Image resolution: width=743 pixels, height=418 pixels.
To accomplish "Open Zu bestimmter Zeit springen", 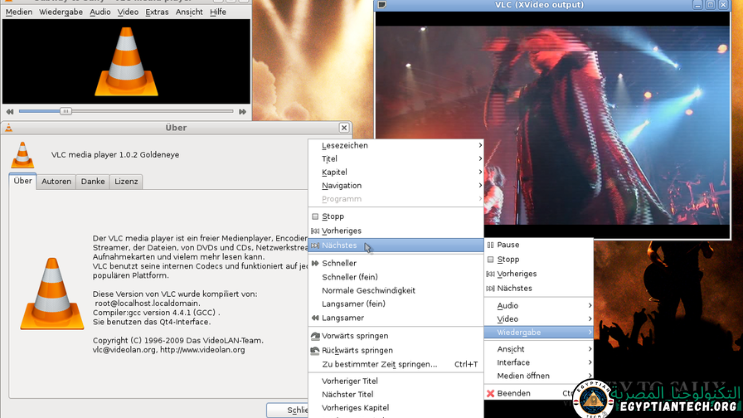I will 396,364.
